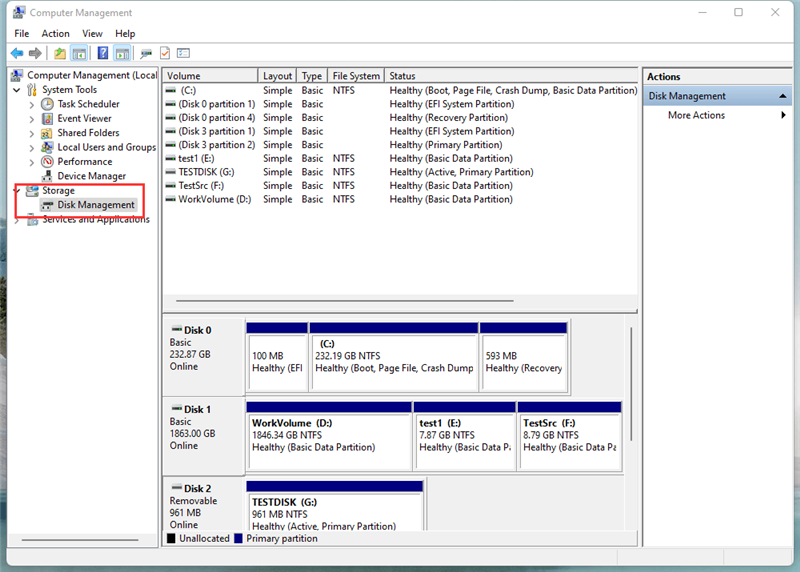Image resolution: width=800 pixels, height=572 pixels.
Task: Click the console tree horizontal scrollbar
Action: coord(80,539)
